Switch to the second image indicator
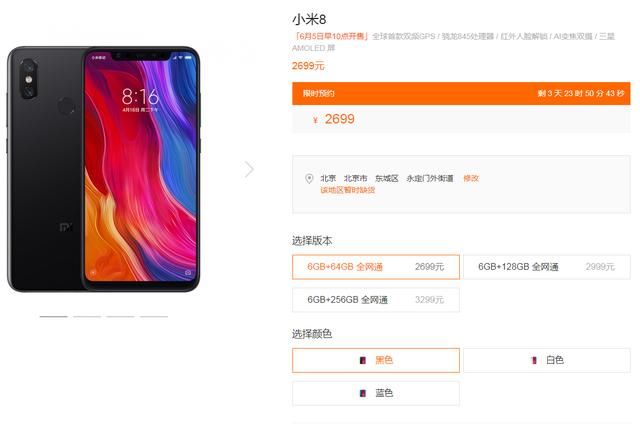 87,316
